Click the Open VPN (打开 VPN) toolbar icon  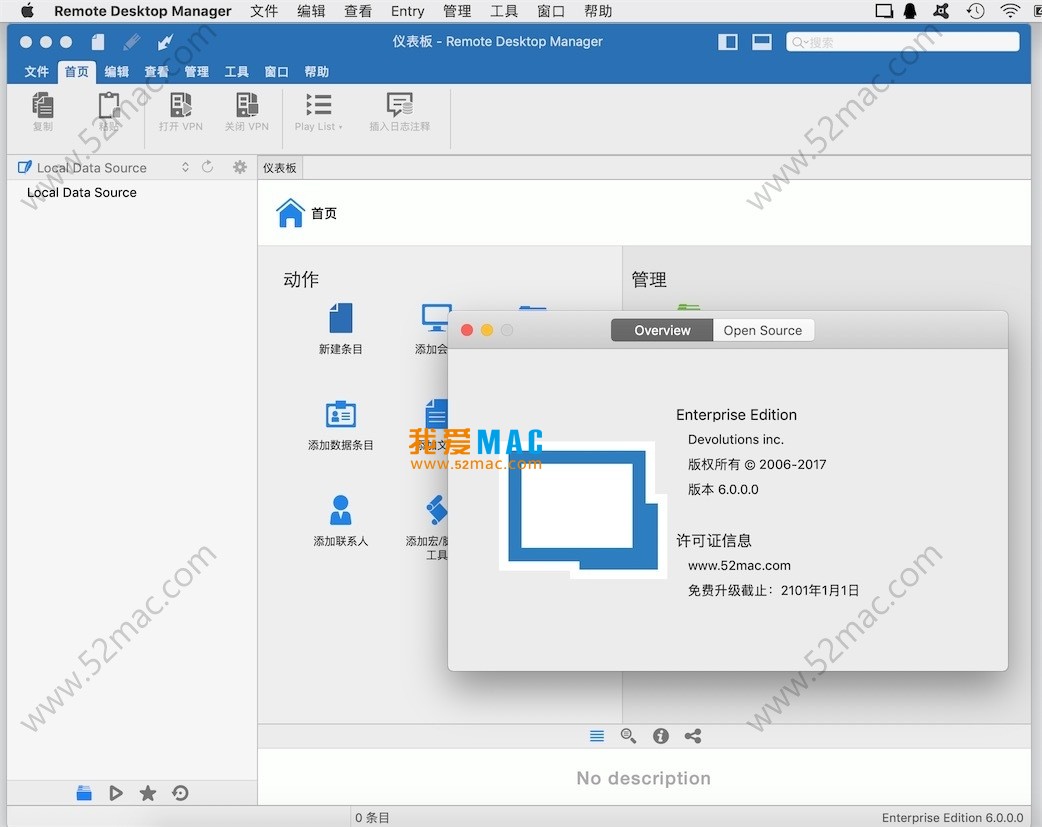coord(180,106)
